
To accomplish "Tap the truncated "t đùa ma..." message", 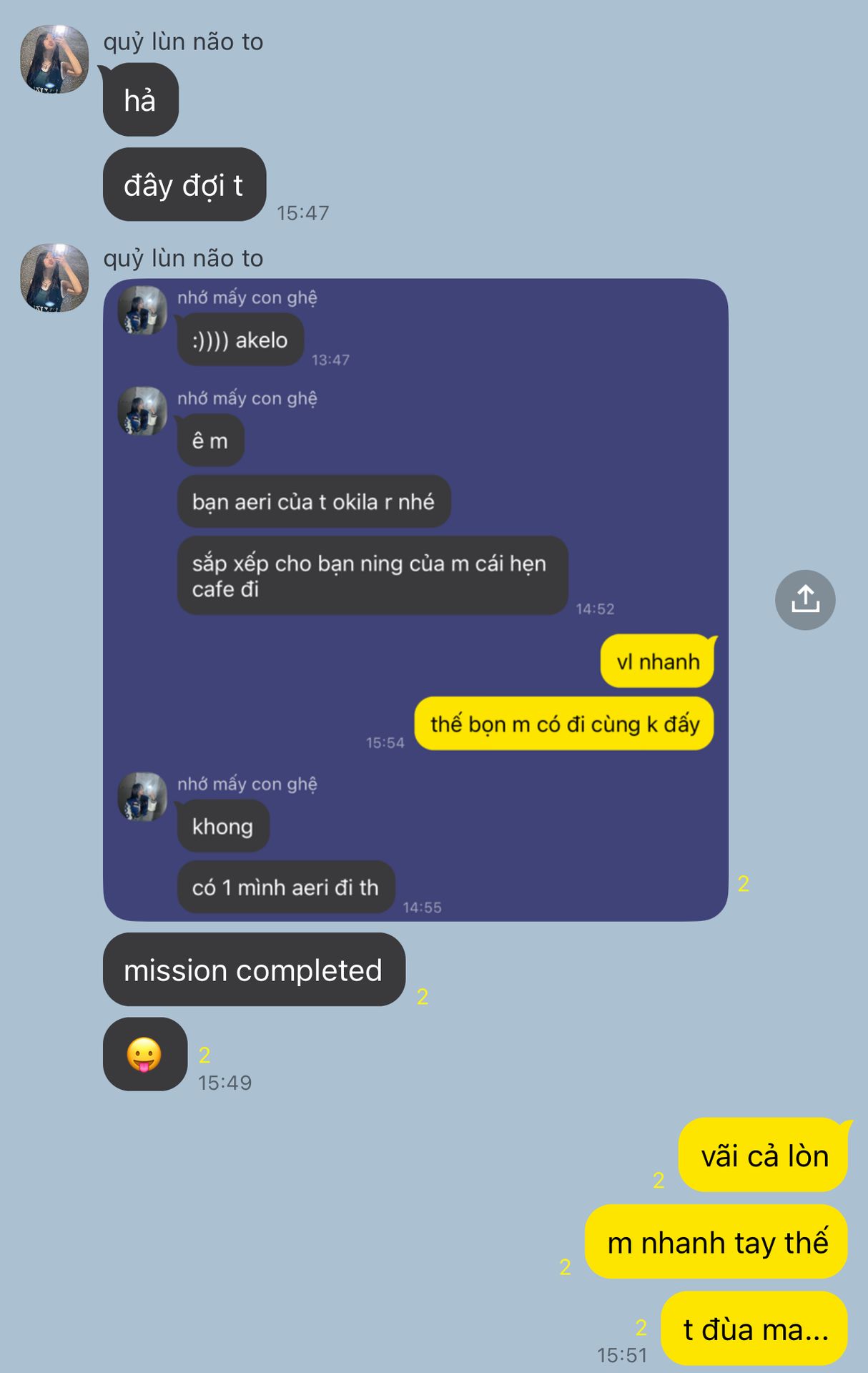I will coord(754,1329).
